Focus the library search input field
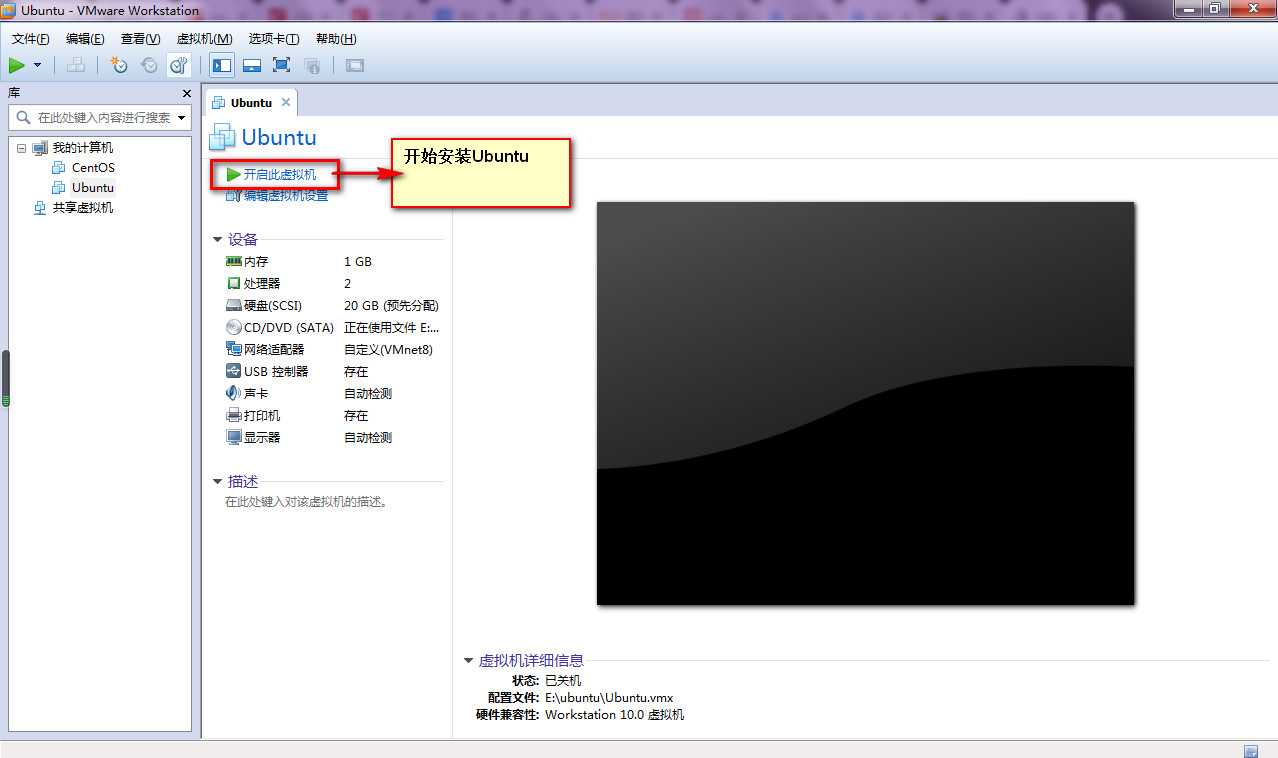 point(100,117)
